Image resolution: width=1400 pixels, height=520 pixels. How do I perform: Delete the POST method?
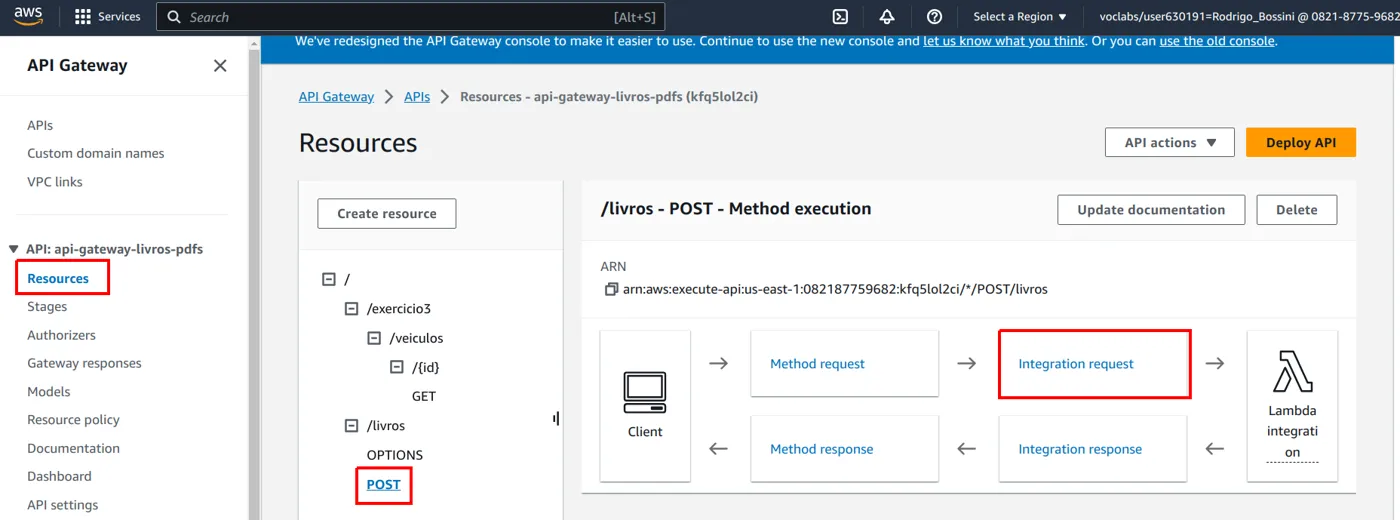(x=1297, y=210)
